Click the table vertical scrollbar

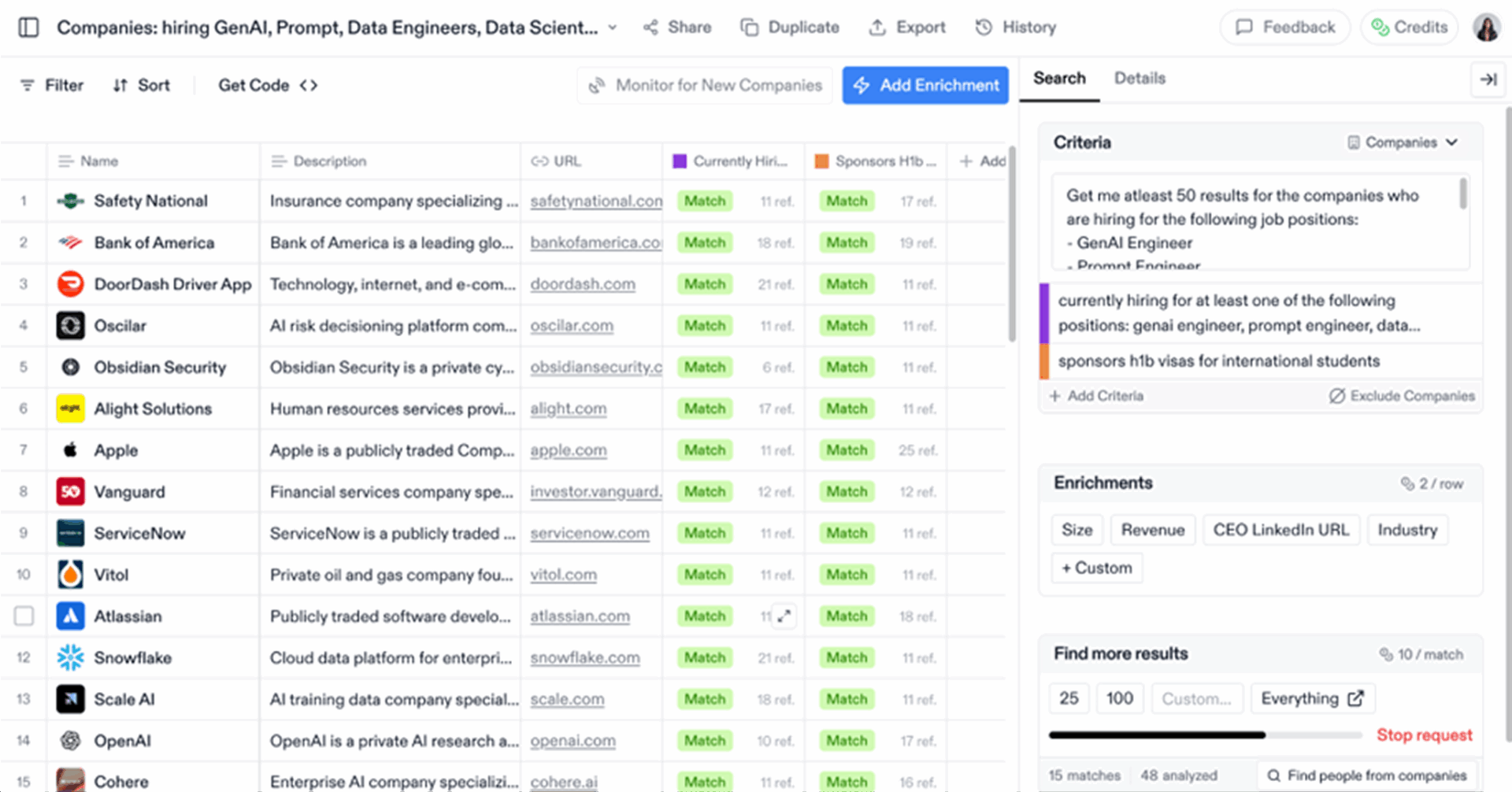pos(1012,244)
